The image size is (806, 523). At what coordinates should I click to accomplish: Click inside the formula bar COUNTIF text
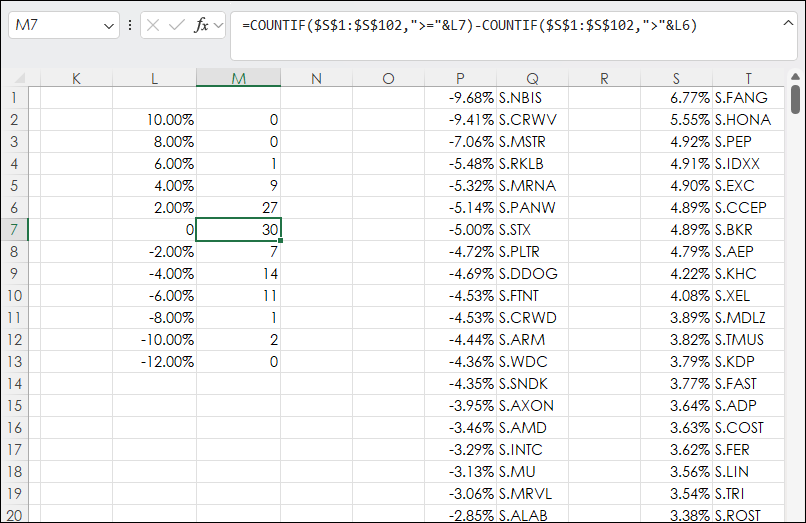(469, 25)
